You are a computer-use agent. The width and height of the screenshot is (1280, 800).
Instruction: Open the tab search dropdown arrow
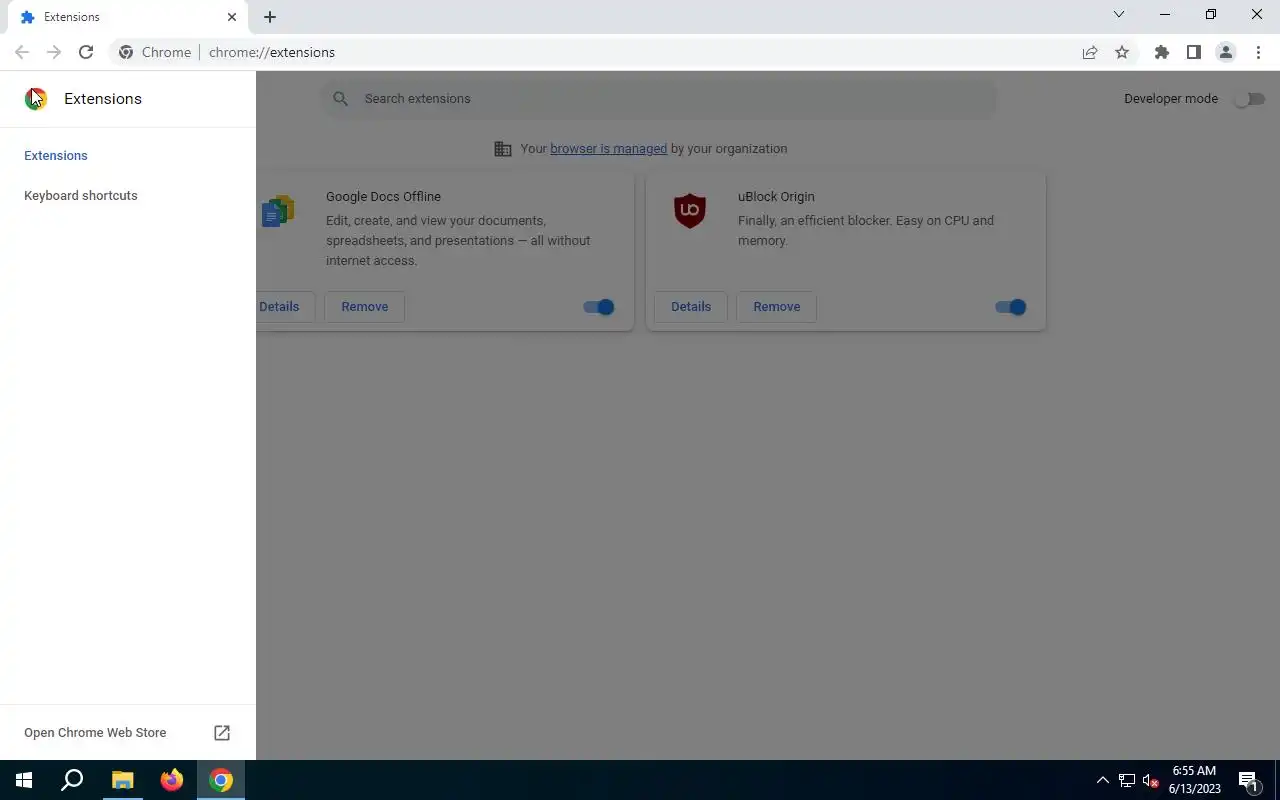(x=1119, y=15)
